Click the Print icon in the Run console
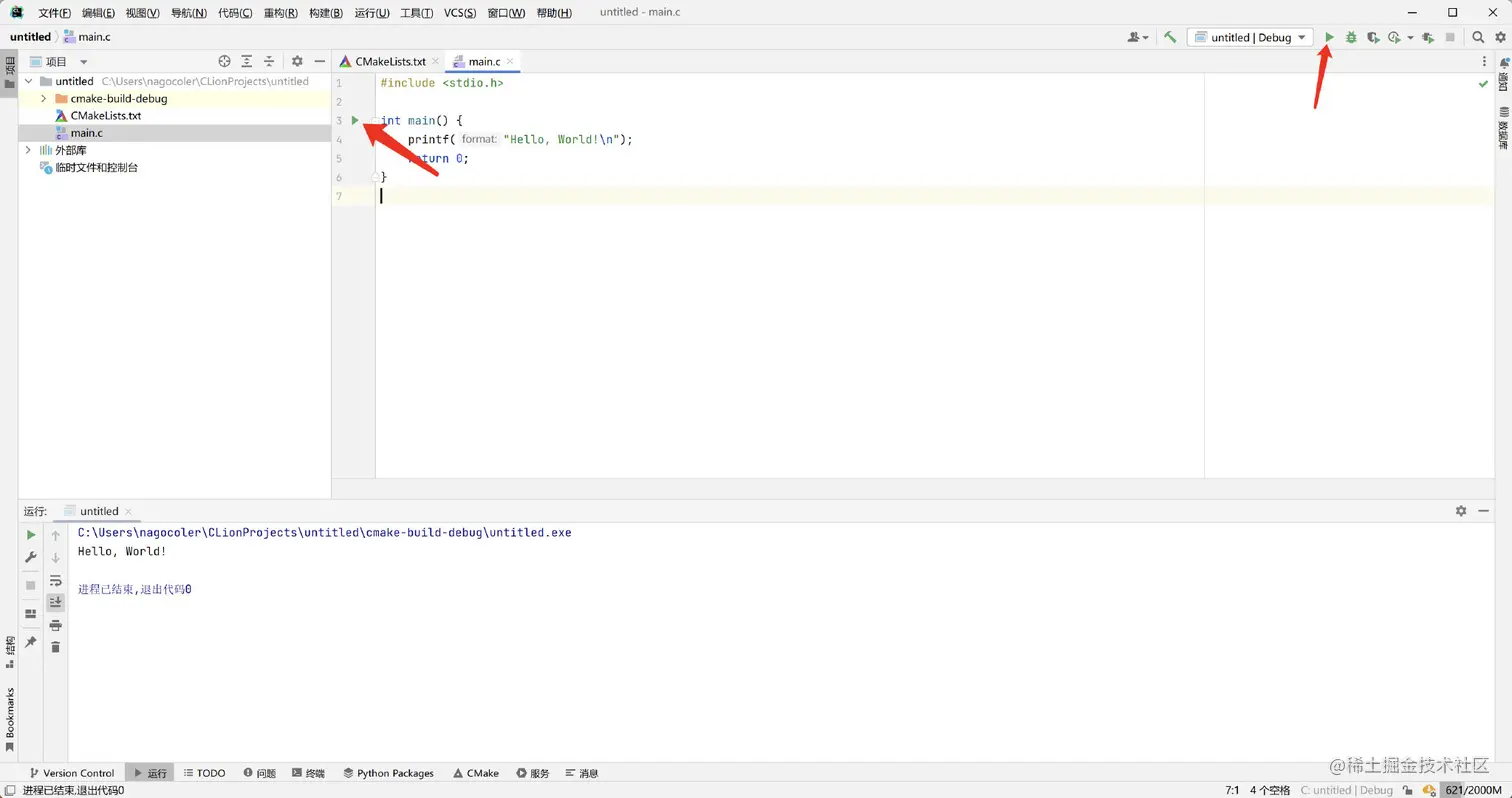Image resolution: width=1512 pixels, height=798 pixels. [56, 625]
